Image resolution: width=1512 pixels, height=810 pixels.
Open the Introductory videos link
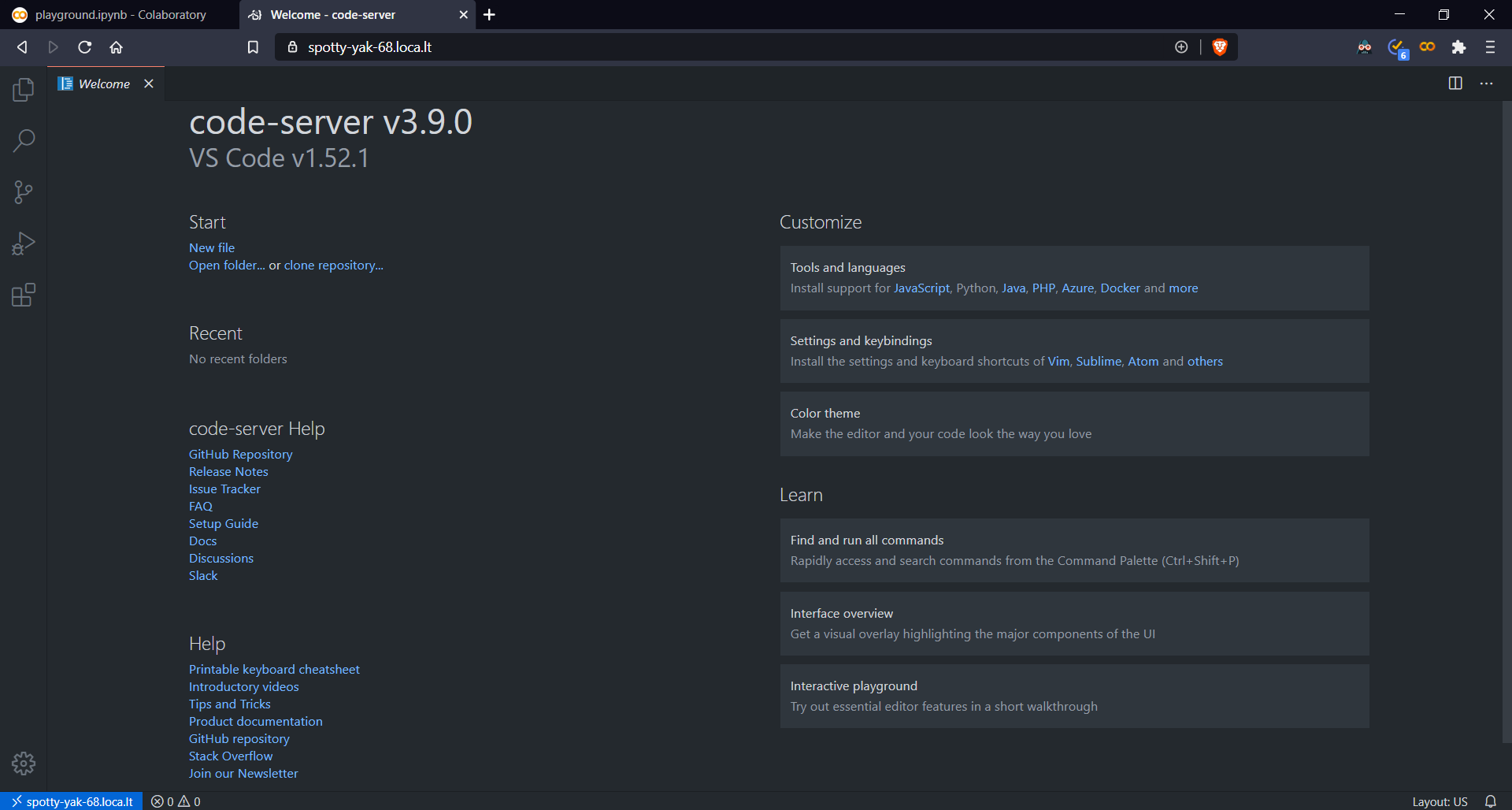pyautogui.click(x=244, y=686)
